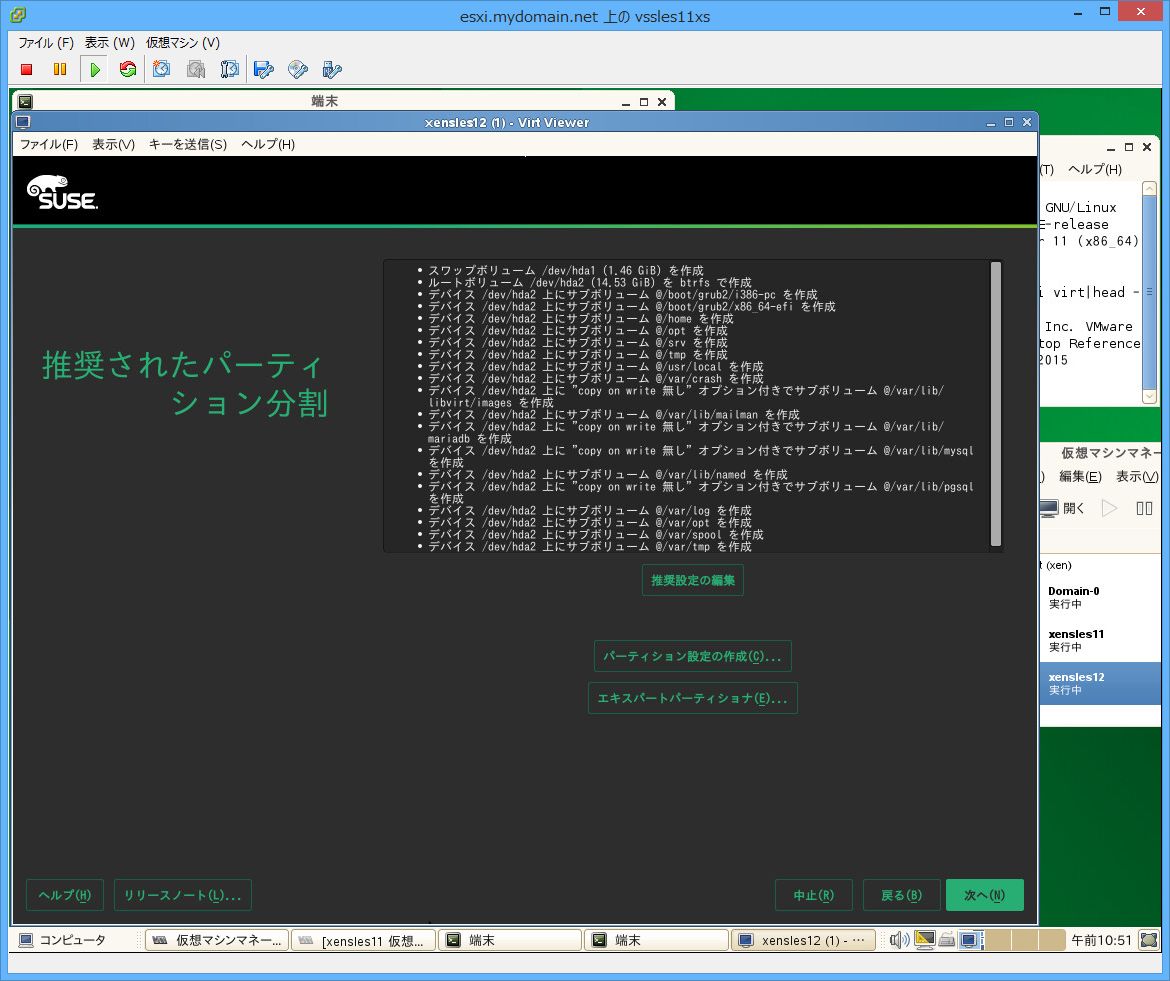Image resolution: width=1170 pixels, height=981 pixels.
Task: Click the 開く monitor icon in virt-manager
Action: click(1048, 508)
